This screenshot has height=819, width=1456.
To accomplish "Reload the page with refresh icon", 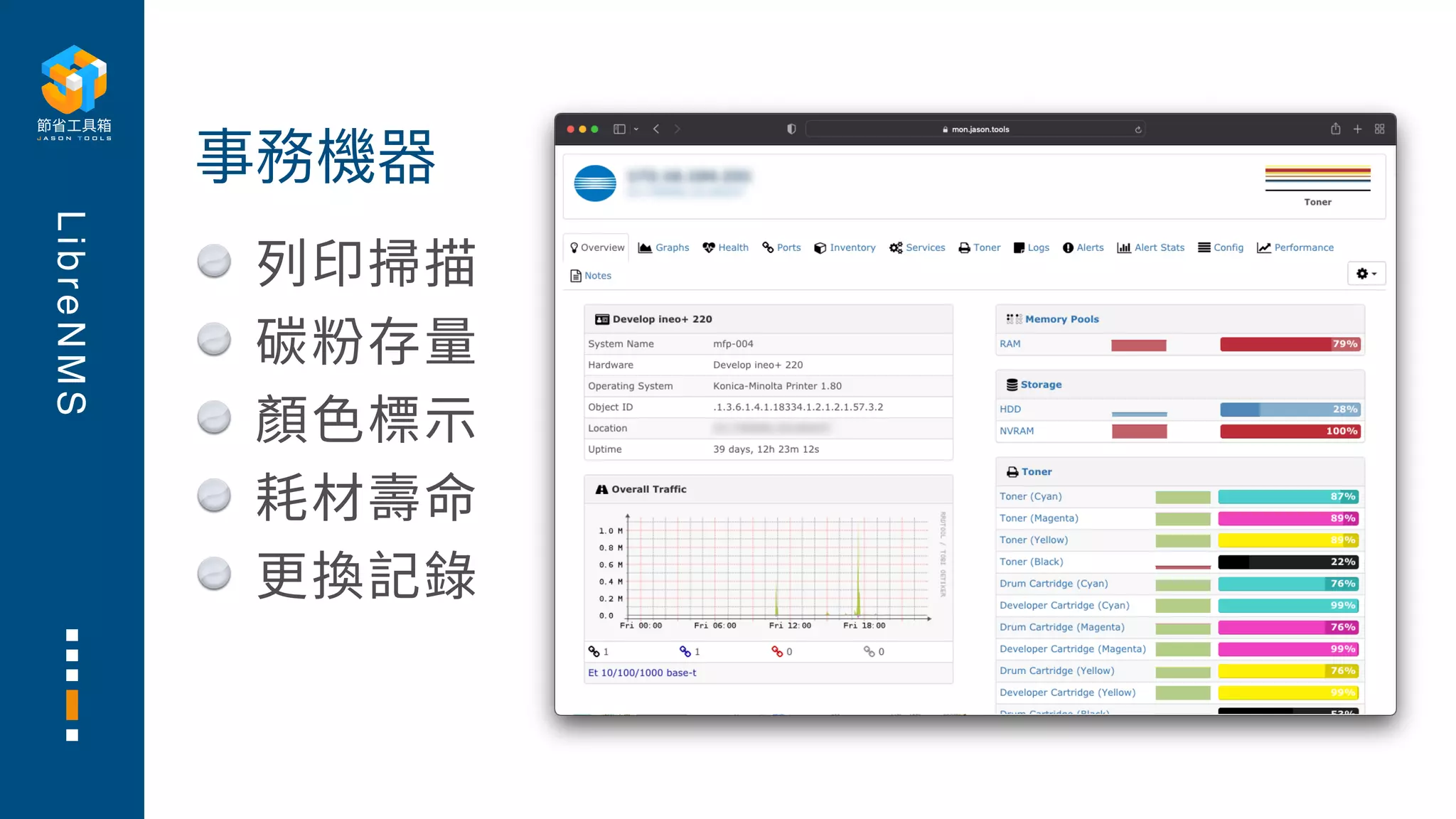I will click(1137, 129).
